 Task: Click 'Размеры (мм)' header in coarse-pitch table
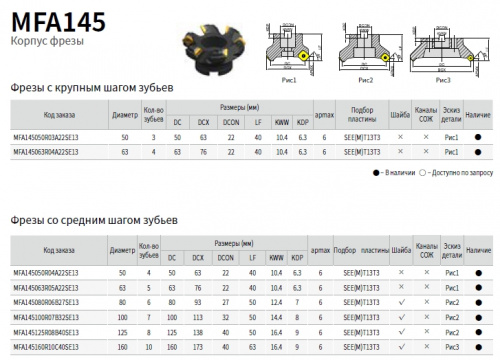(x=239, y=107)
